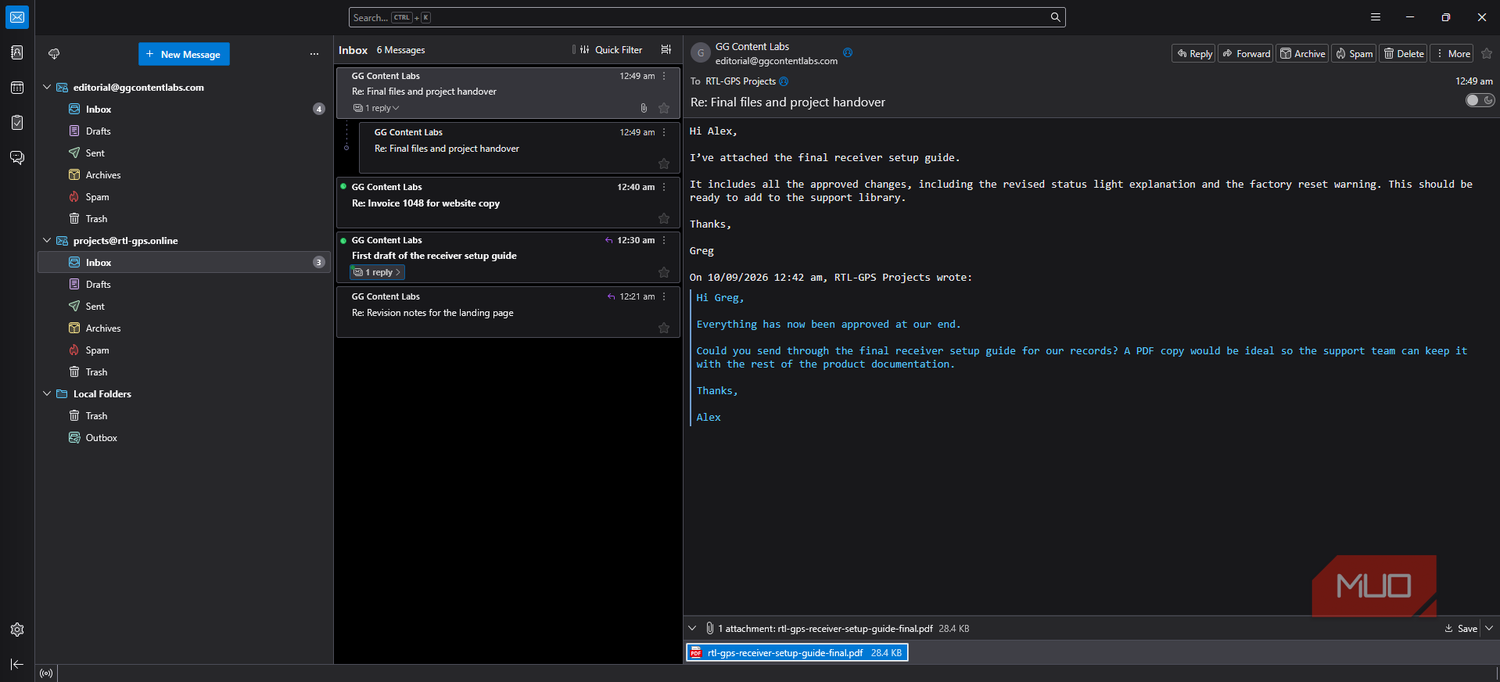1500x682 pixels.
Task: Click the online status icon in status bar
Action: point(46,673)
